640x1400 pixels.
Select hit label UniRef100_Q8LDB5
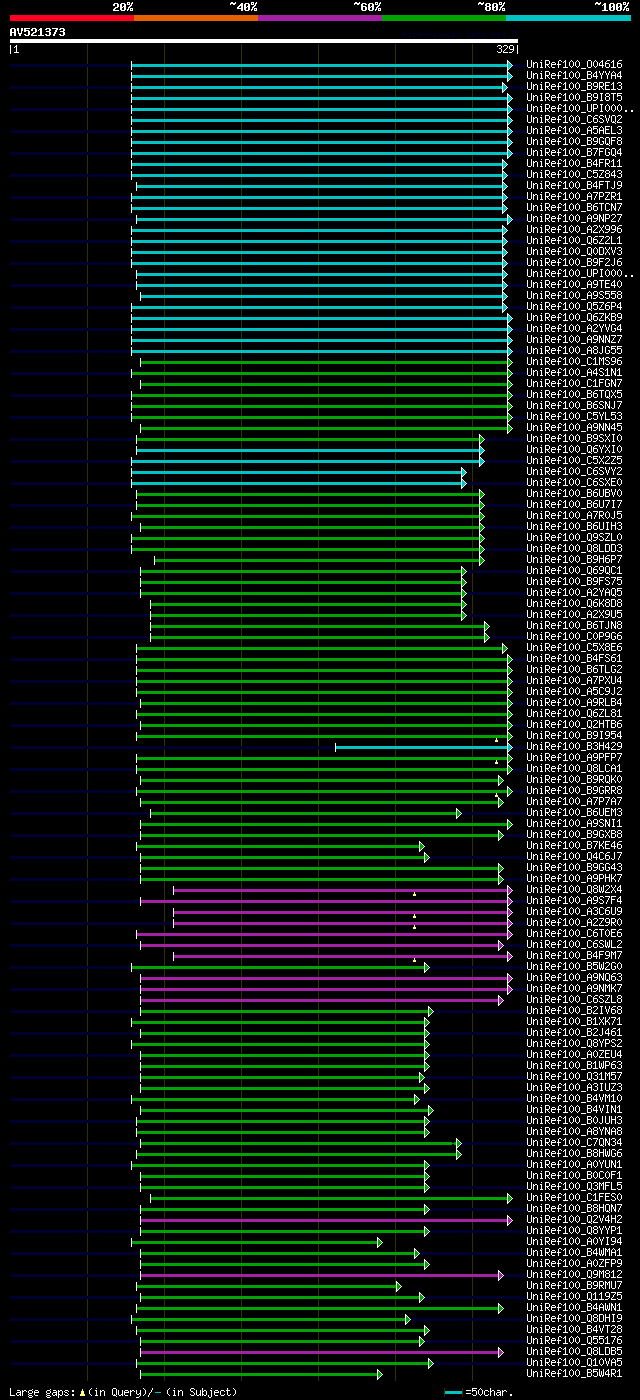(574, 1351)
